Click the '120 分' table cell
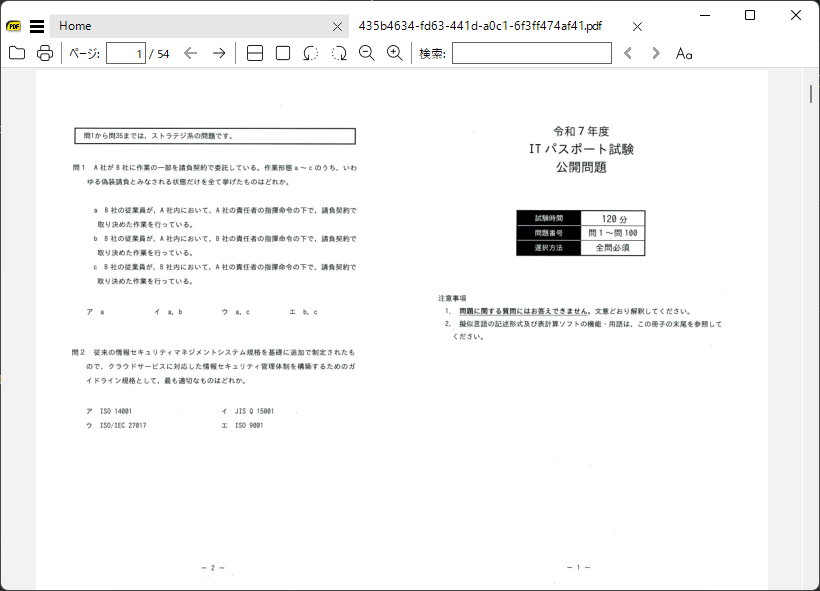Viewport: 820px width, 591px height. tap(613, 218)
